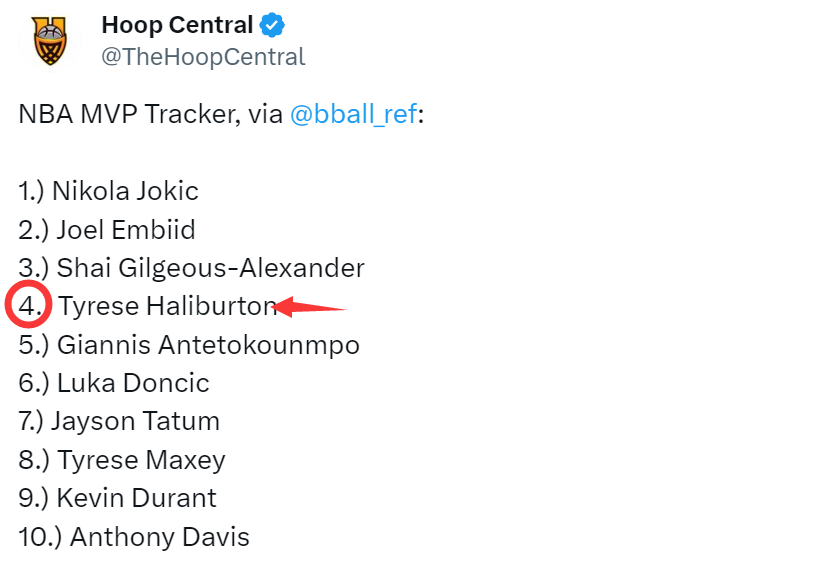The image size is (834, 572).
Task: Select the Giannis Antetokounmpo entry
Action: tap(208, 345)
